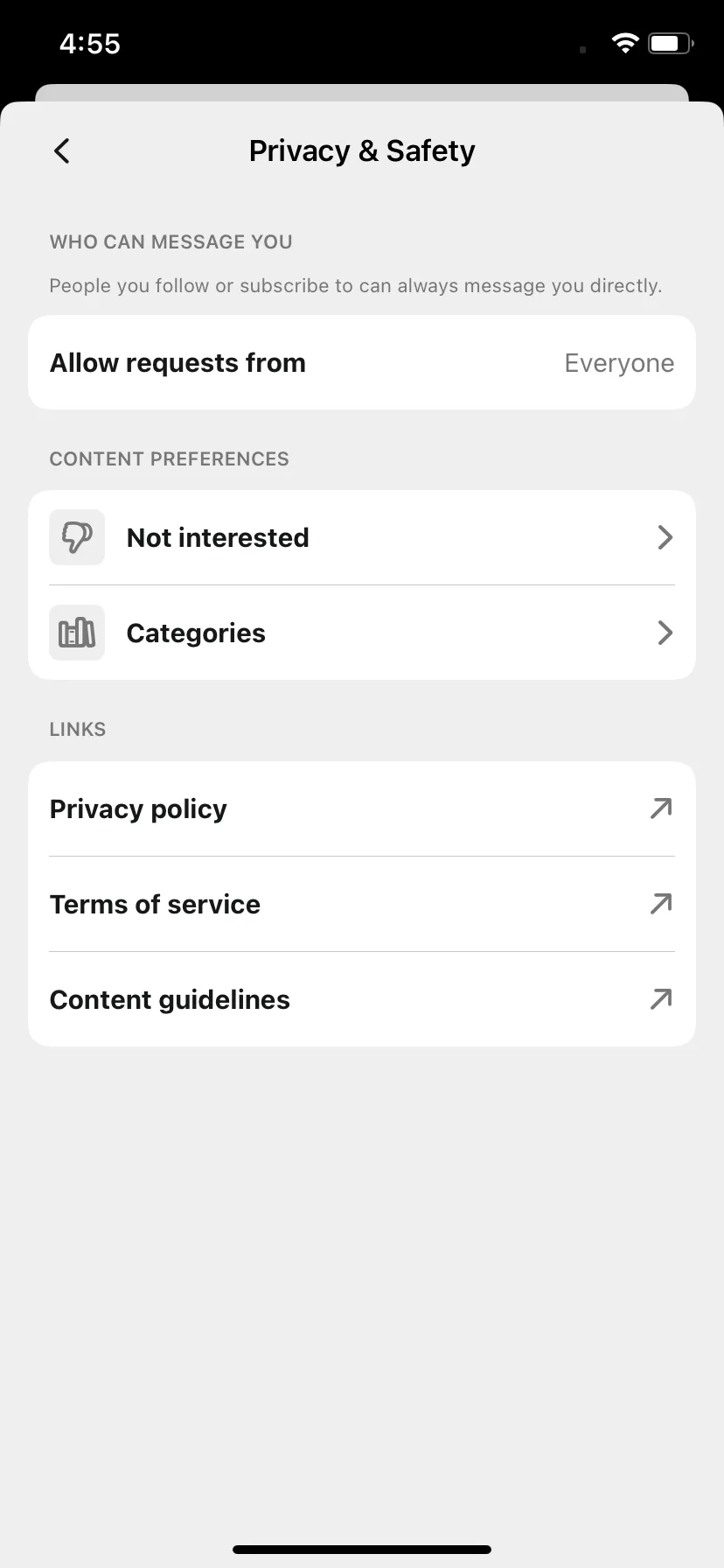724x1568 pixels.
Task: Open the Content guidelines link
Action: (362, 999)
